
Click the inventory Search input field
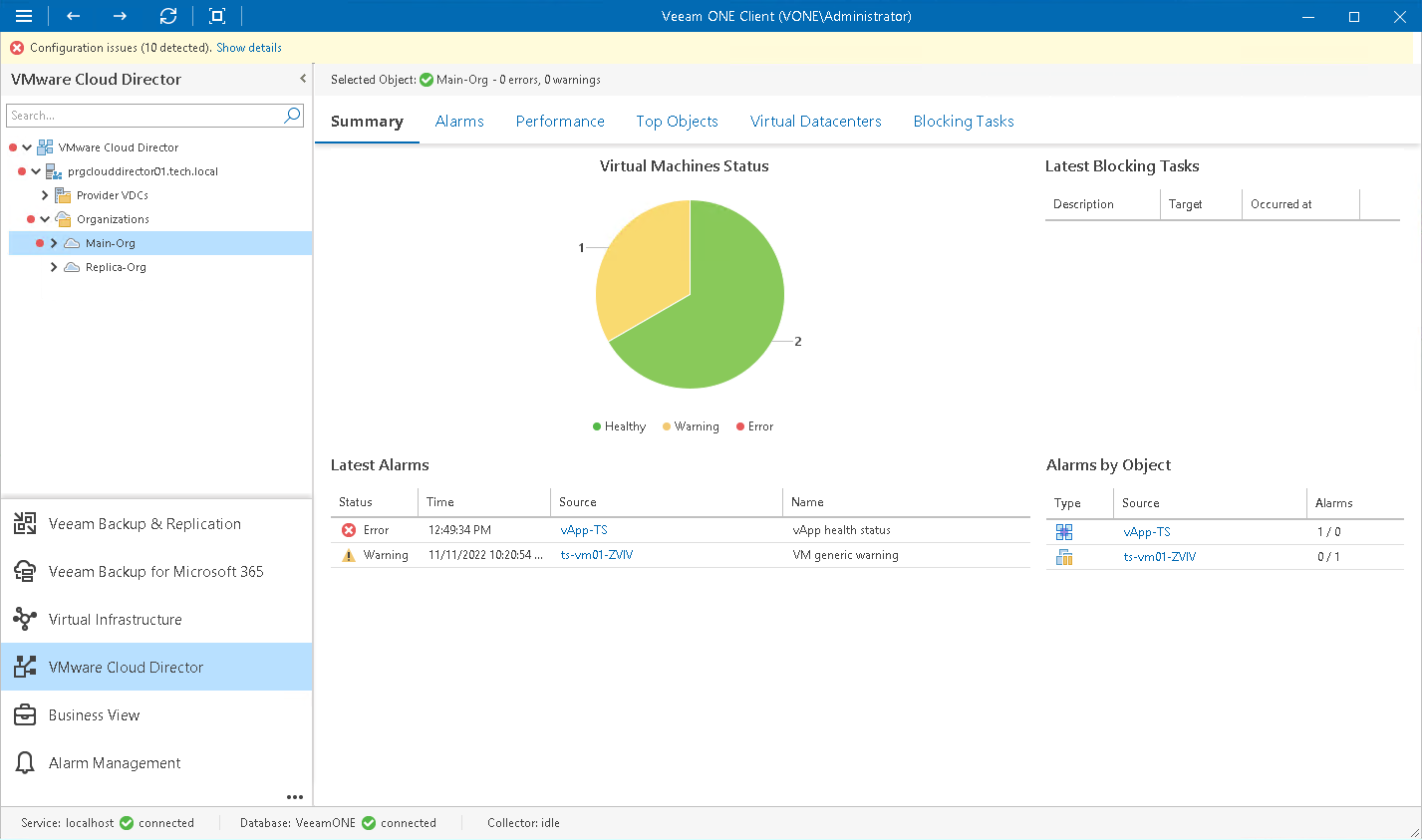144,116
